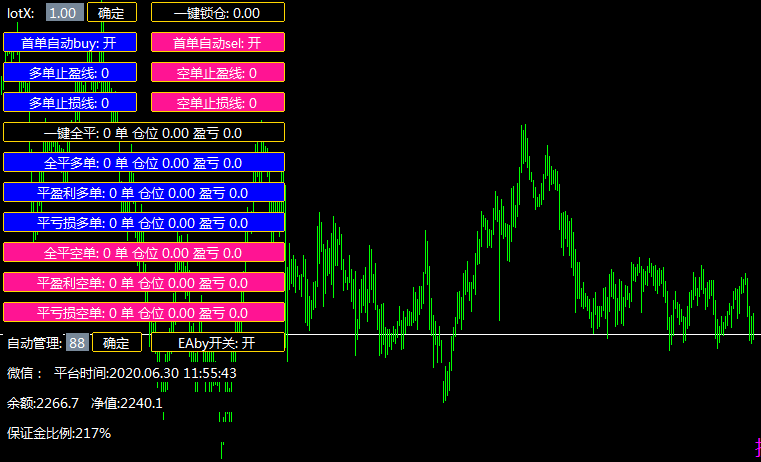The image size is (761, 462).
Task: Click the 全平空单 button
Action: click(144, 252)
